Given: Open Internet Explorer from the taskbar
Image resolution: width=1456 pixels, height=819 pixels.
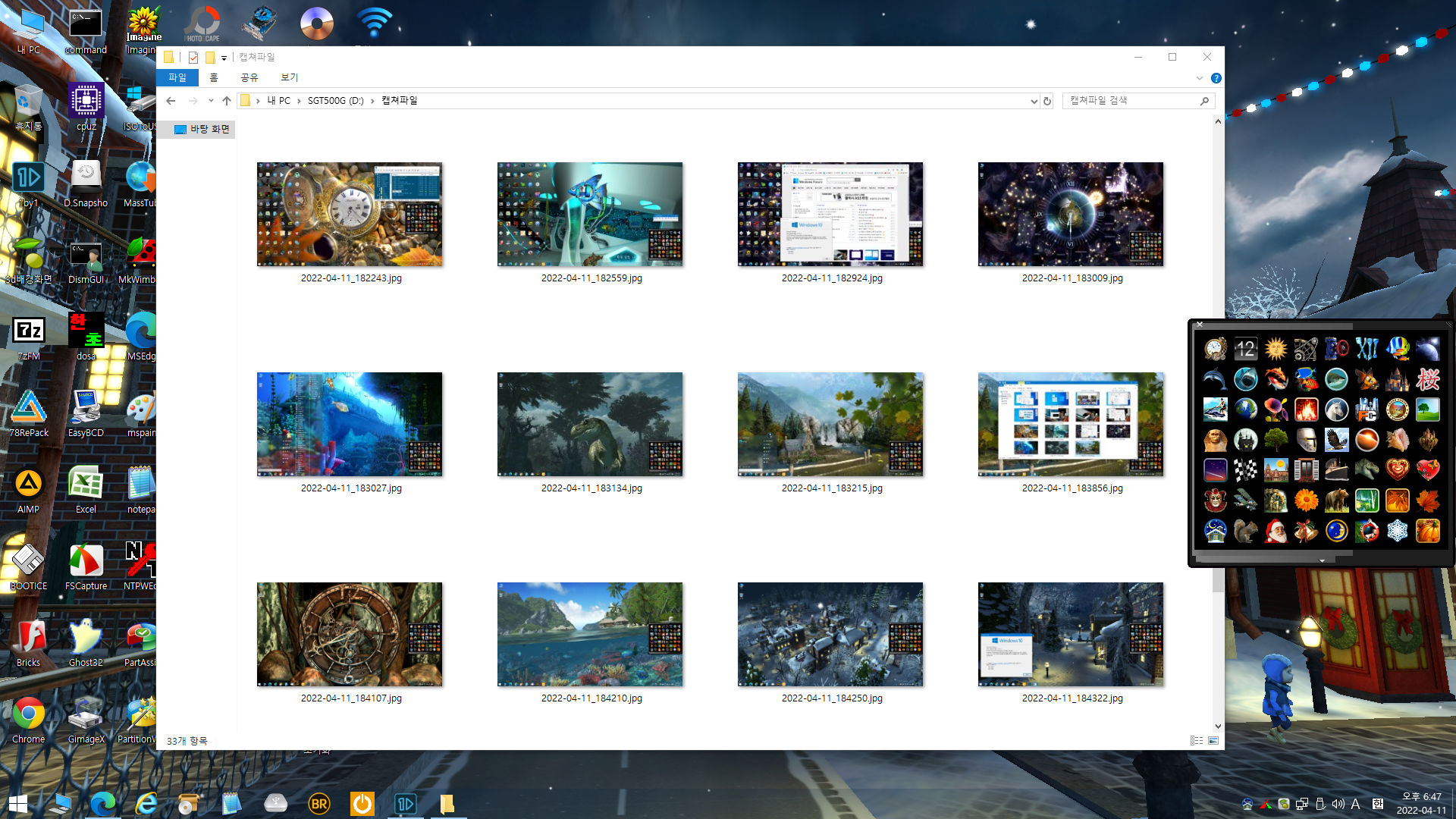Looking at the screenshot, I should tap(146, 804).
